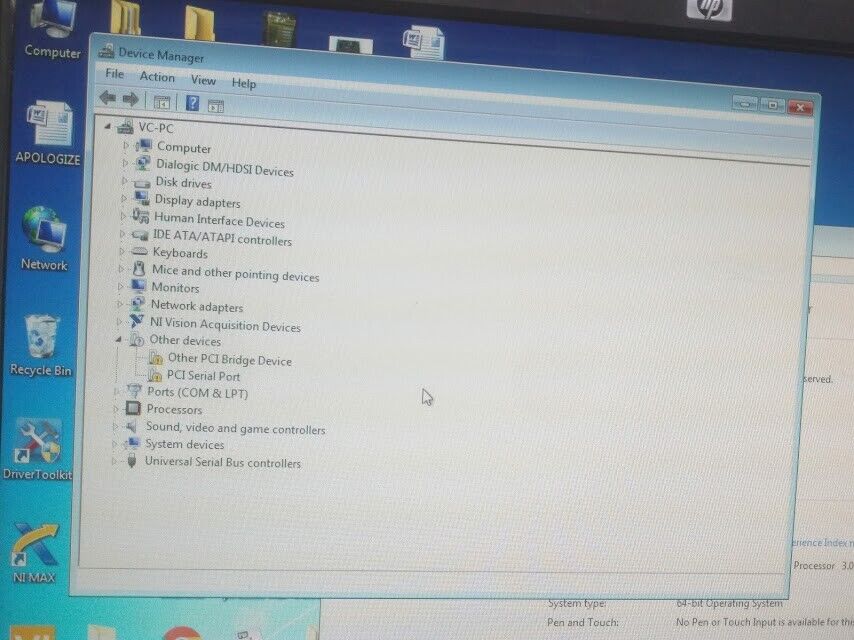Click the blue Help toolbar icon
The width and height of the screenshot is (854, 640).
192,103
